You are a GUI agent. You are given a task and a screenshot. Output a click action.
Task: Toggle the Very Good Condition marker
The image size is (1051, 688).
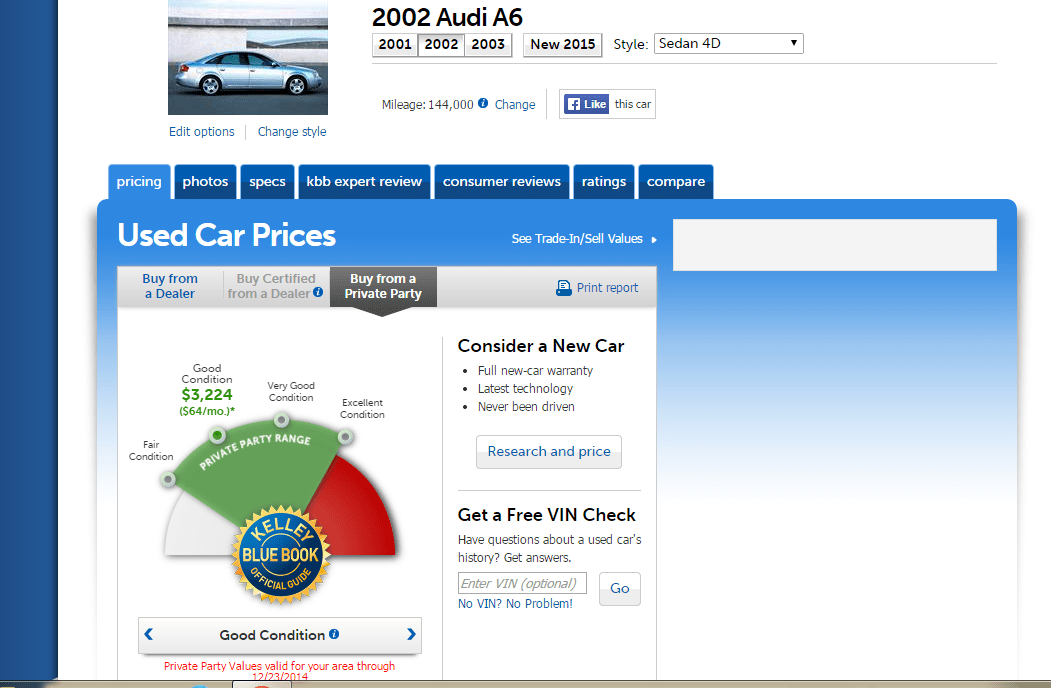coord(281,420)
